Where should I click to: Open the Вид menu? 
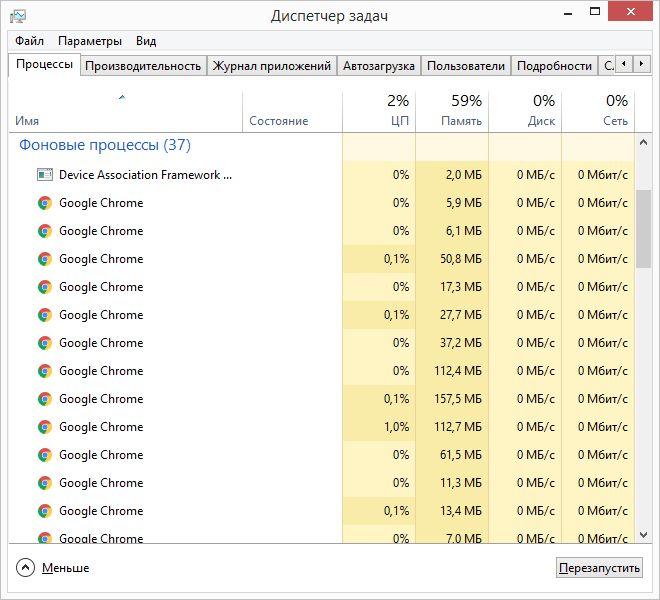[146, 41]
